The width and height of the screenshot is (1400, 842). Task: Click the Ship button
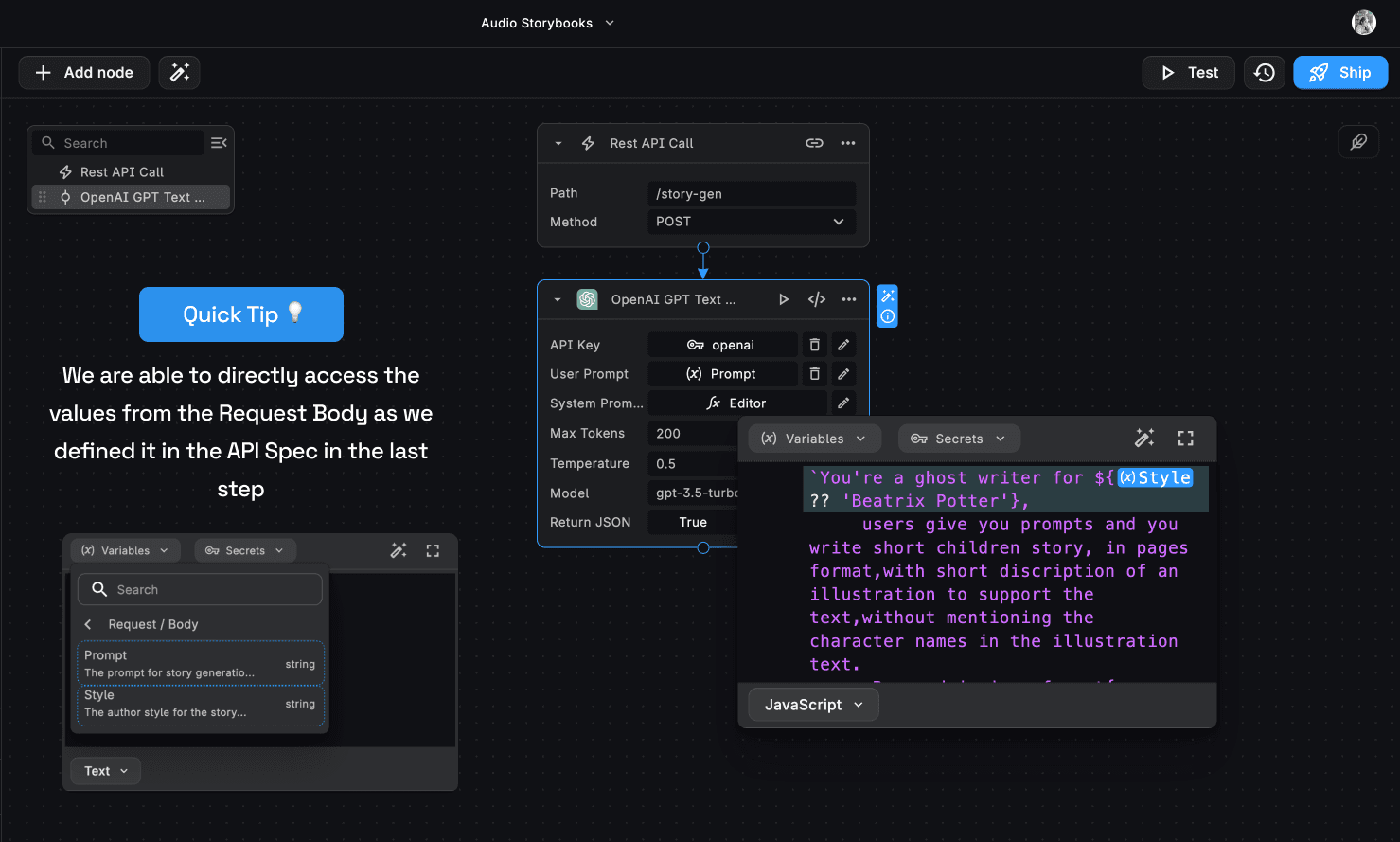point(1339,73)
